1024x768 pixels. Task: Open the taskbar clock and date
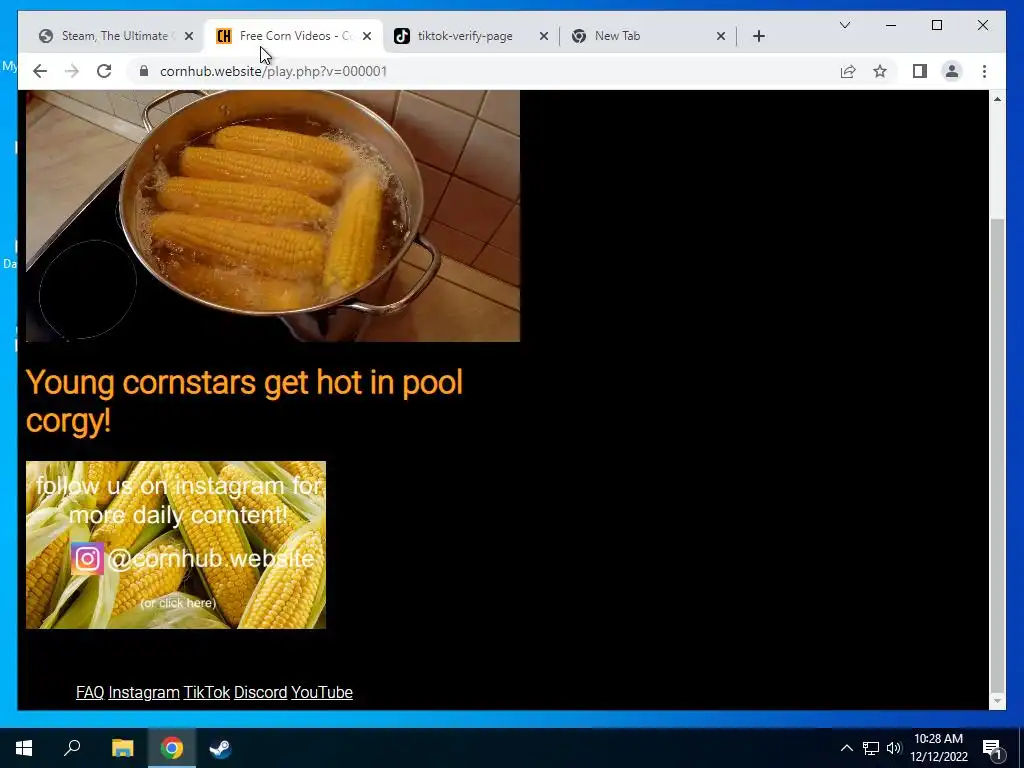point(939,748)
